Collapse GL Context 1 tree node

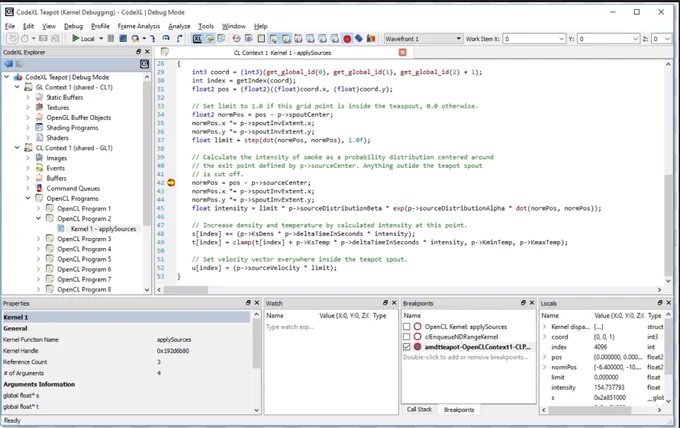17,87
